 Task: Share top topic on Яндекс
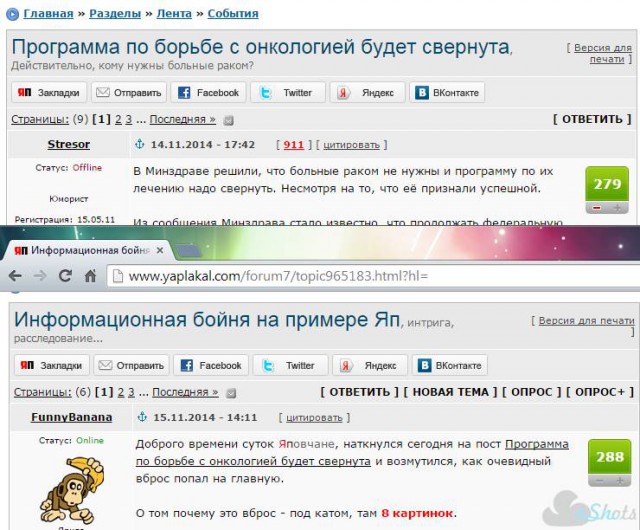[x=367, y=93]
